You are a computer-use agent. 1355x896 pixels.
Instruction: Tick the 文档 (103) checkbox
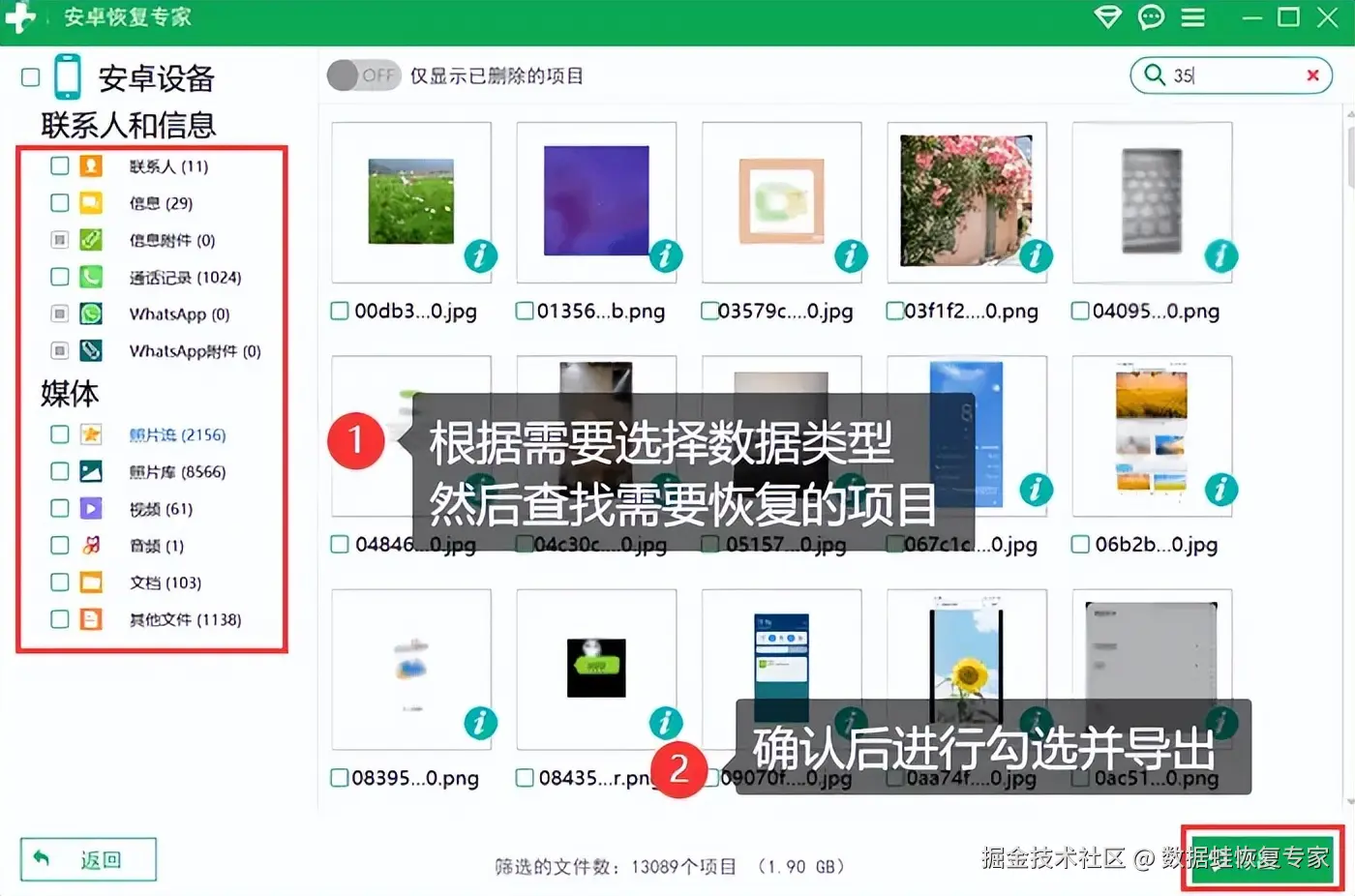click(x=60, y=582)
